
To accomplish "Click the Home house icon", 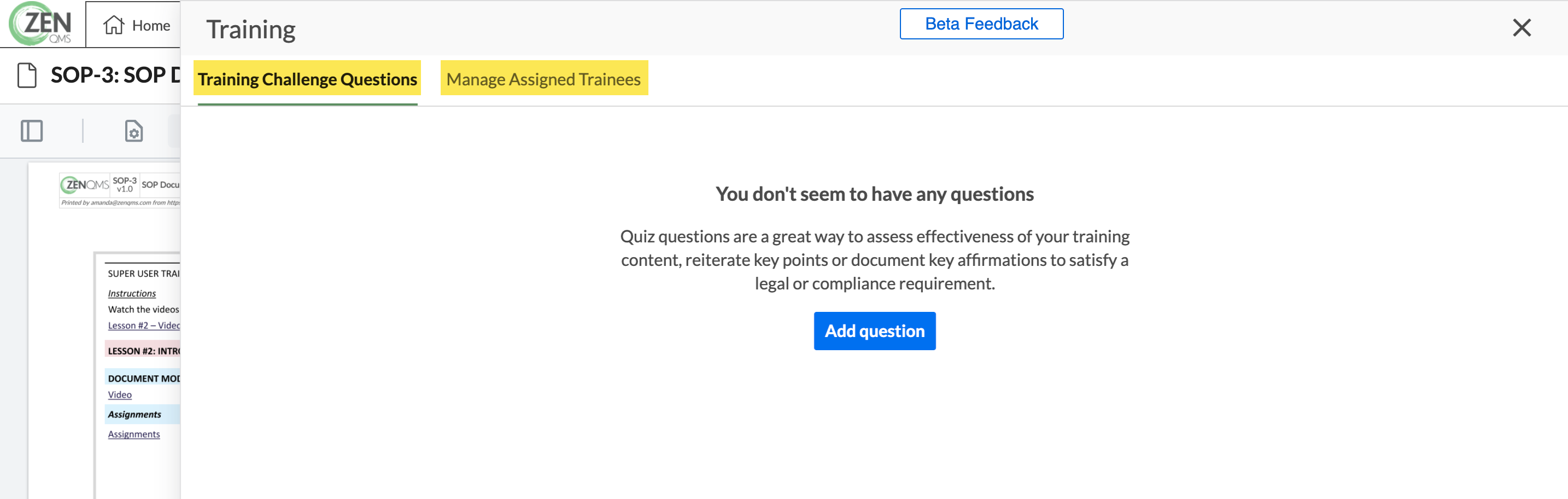I will pos(114,25).
